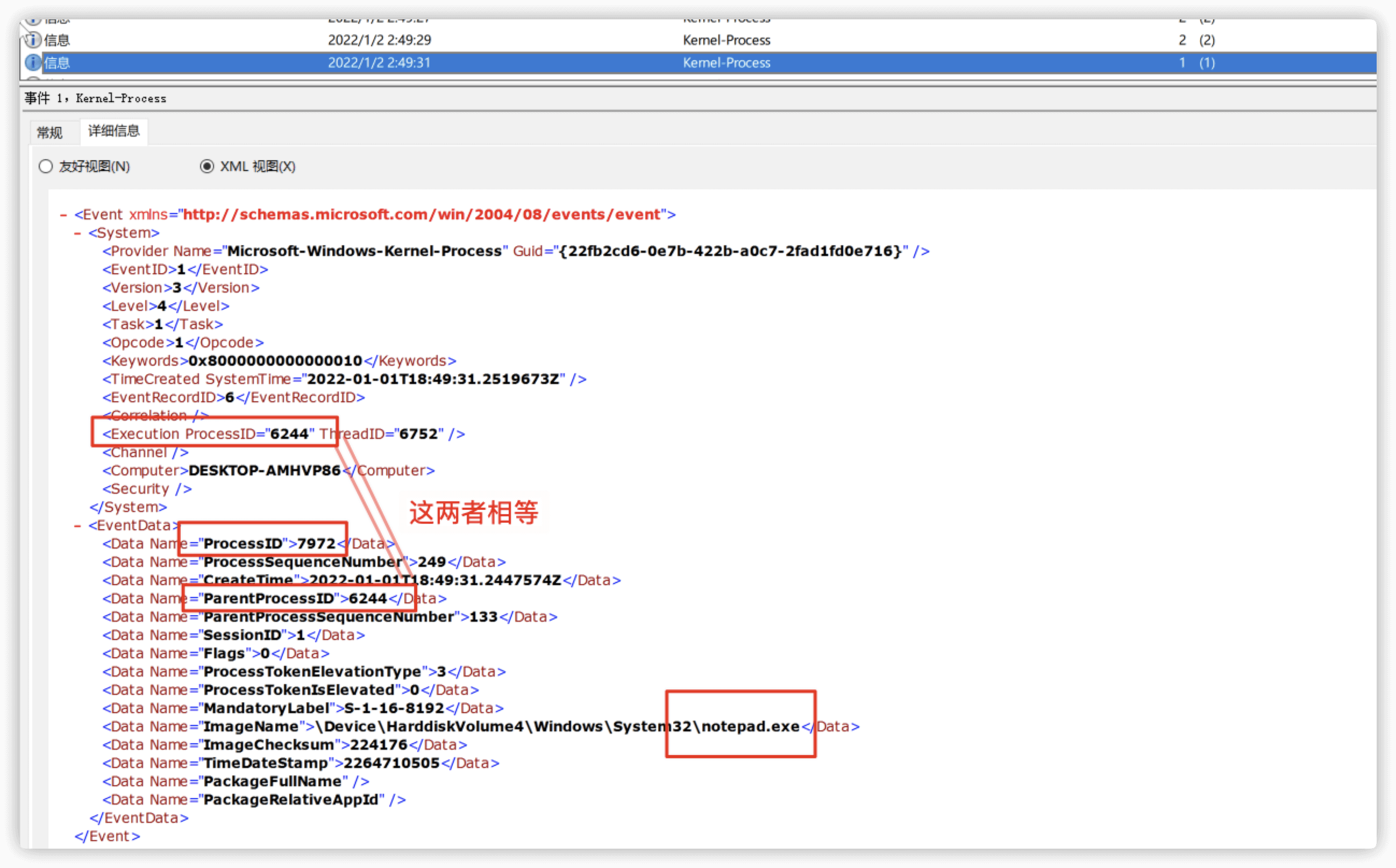Select the 友好视图(N) radio button

46,167
